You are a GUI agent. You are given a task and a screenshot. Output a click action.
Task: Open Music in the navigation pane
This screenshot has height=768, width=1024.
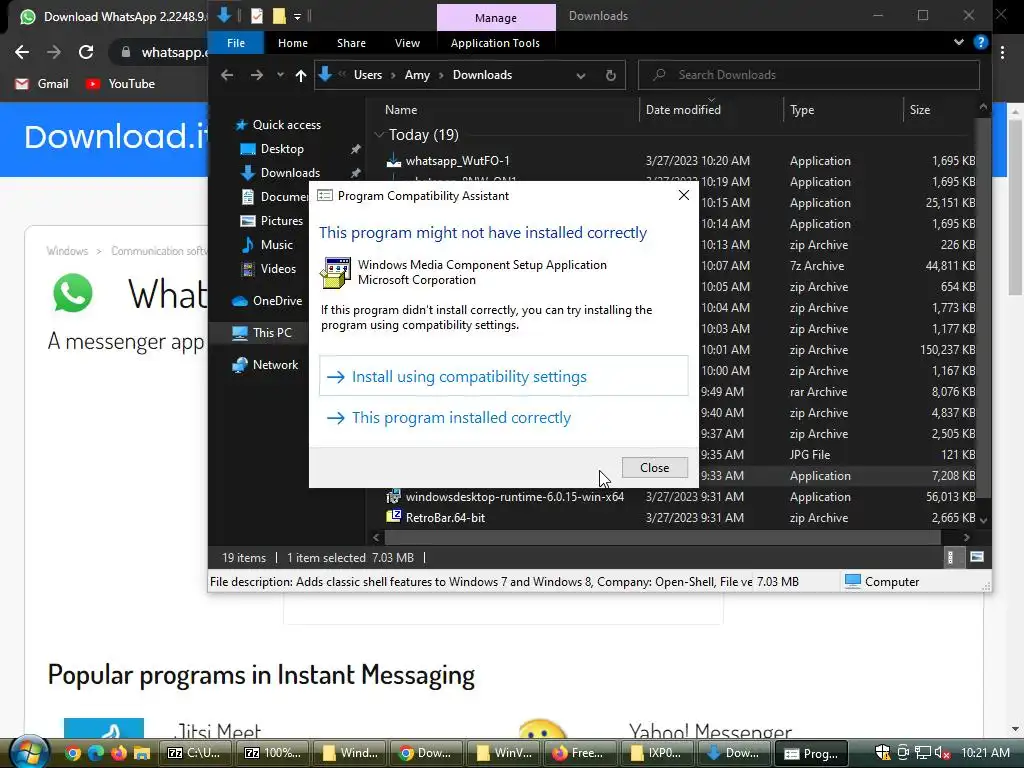276,245
